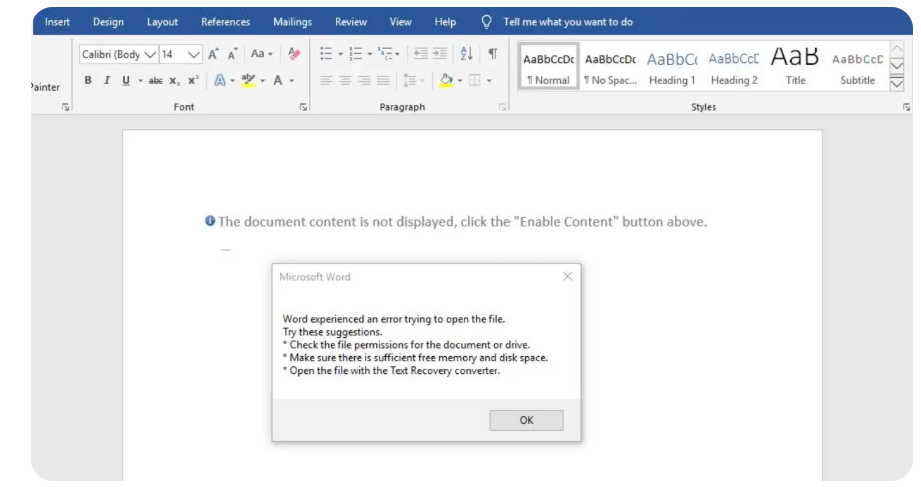The image size is (921, 487).
Task: Select Normal style
Action: click(548, 66)
